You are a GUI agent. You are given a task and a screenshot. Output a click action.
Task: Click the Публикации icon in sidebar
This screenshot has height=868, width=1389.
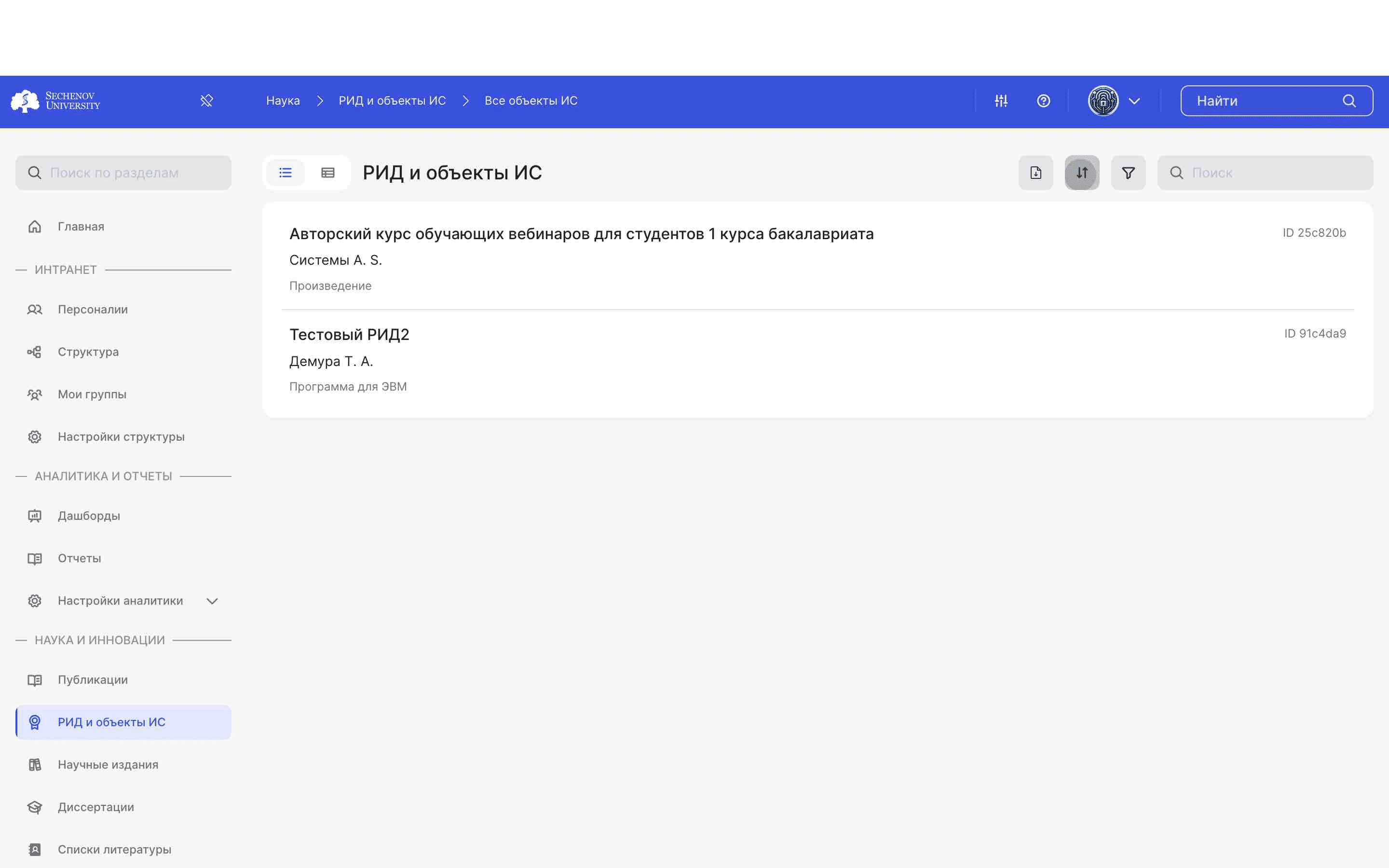[34, 680]
